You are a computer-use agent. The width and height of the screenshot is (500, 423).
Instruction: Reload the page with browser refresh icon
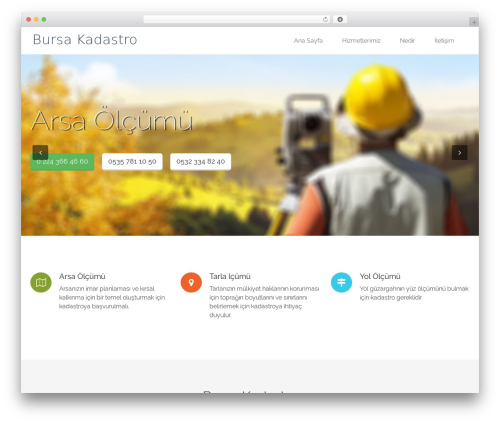[325, 19]
